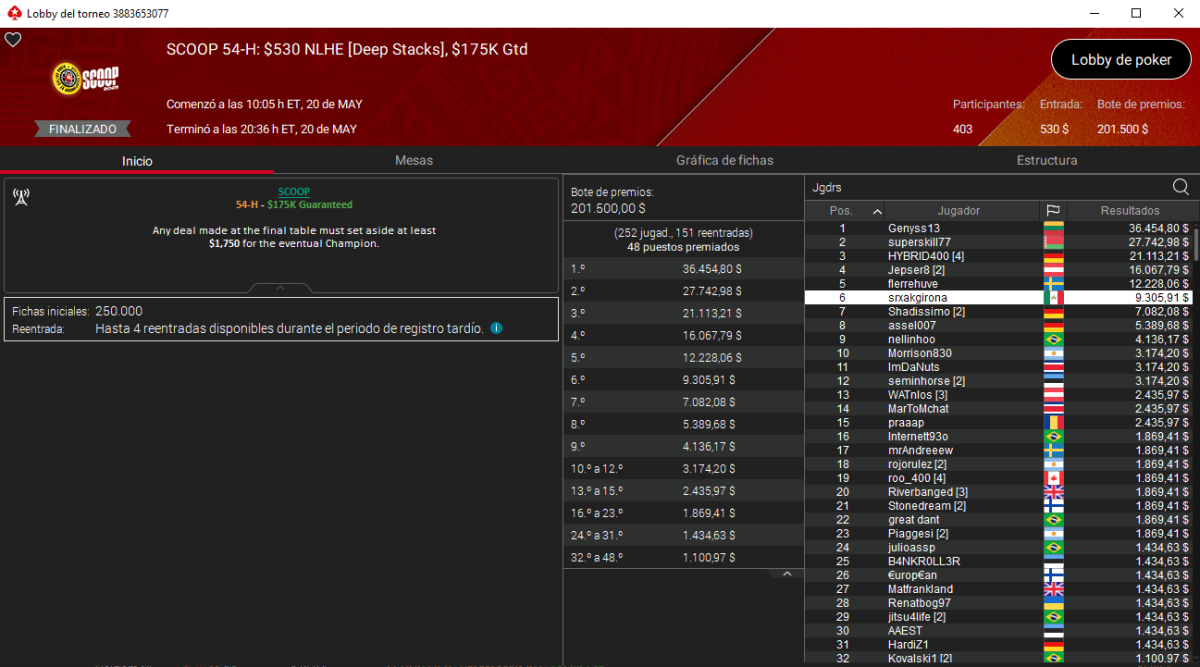Viewport: 1200px width, 667px height.
Task: Select player row rojorulez [2]
Action: [x=998, y=465]
